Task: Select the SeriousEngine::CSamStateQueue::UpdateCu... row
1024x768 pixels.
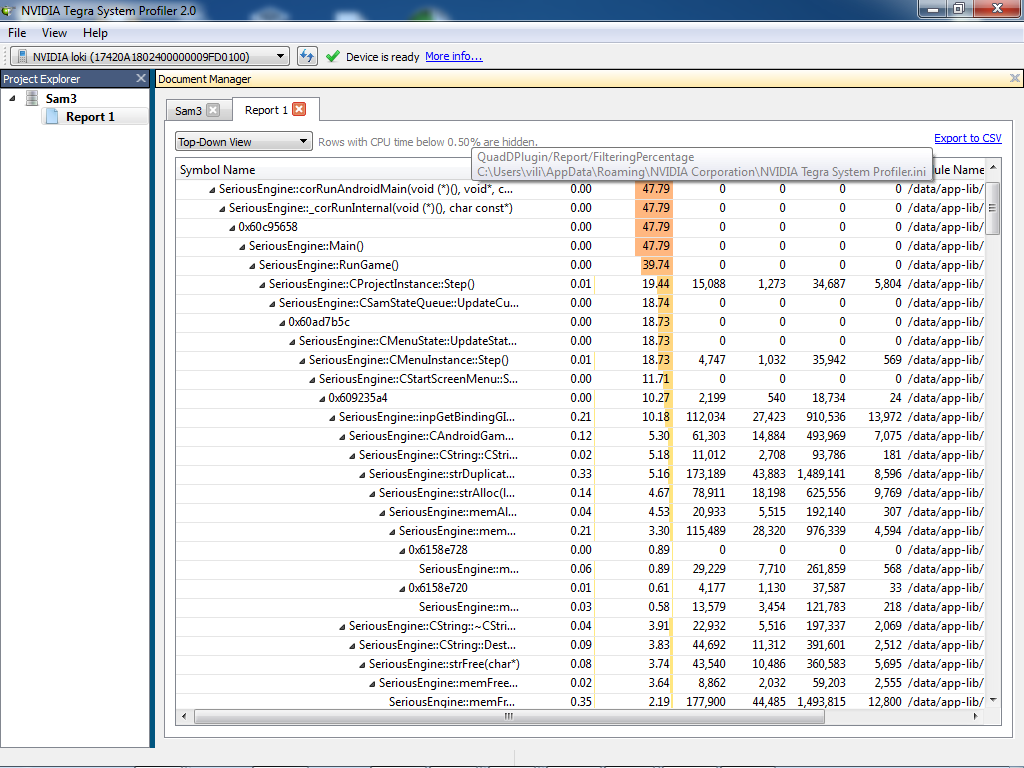Action: coord(580,303)
